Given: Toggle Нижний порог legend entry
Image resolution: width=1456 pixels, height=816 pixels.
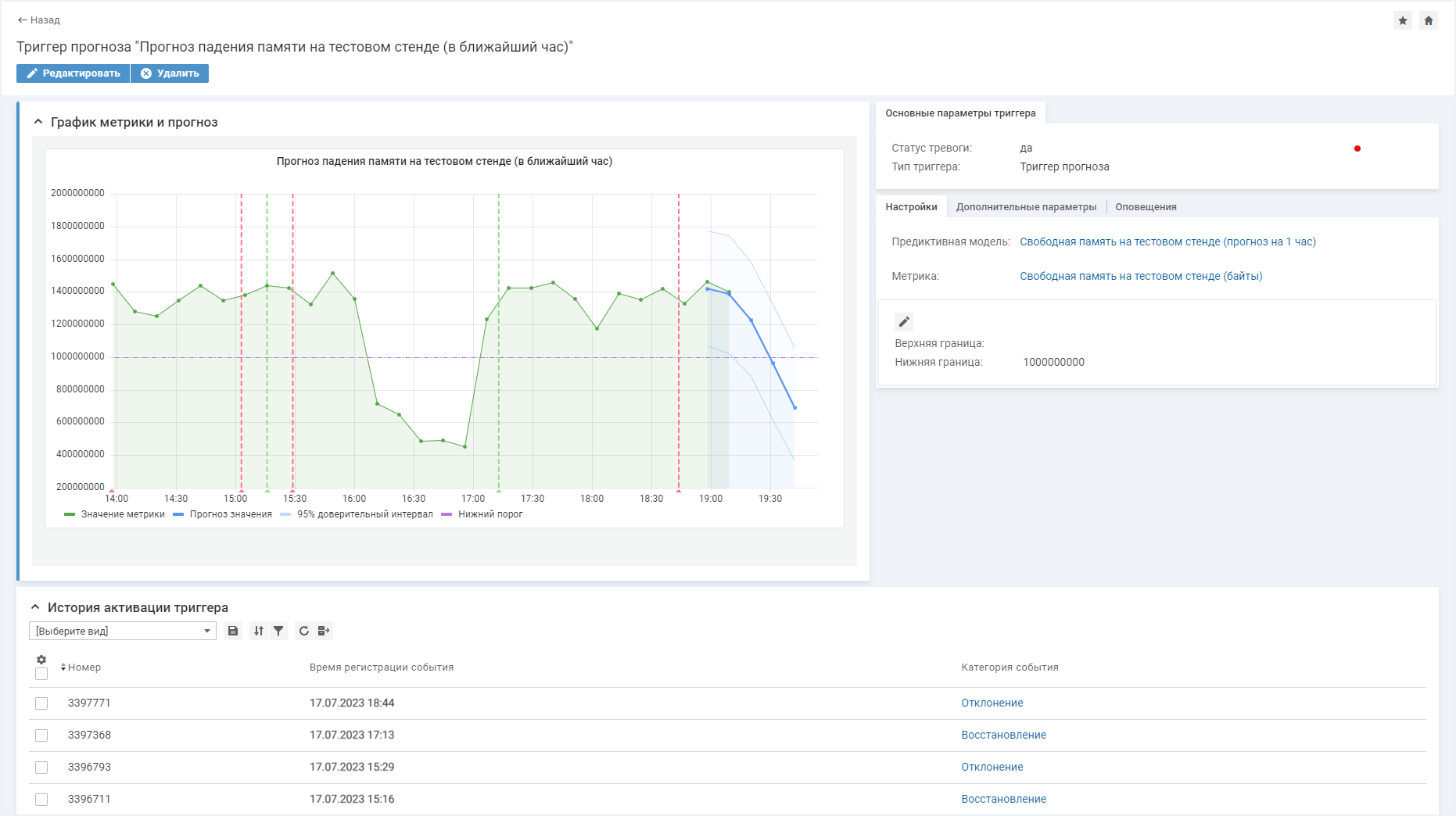Looking at the screenshot, I should [482, 514].
